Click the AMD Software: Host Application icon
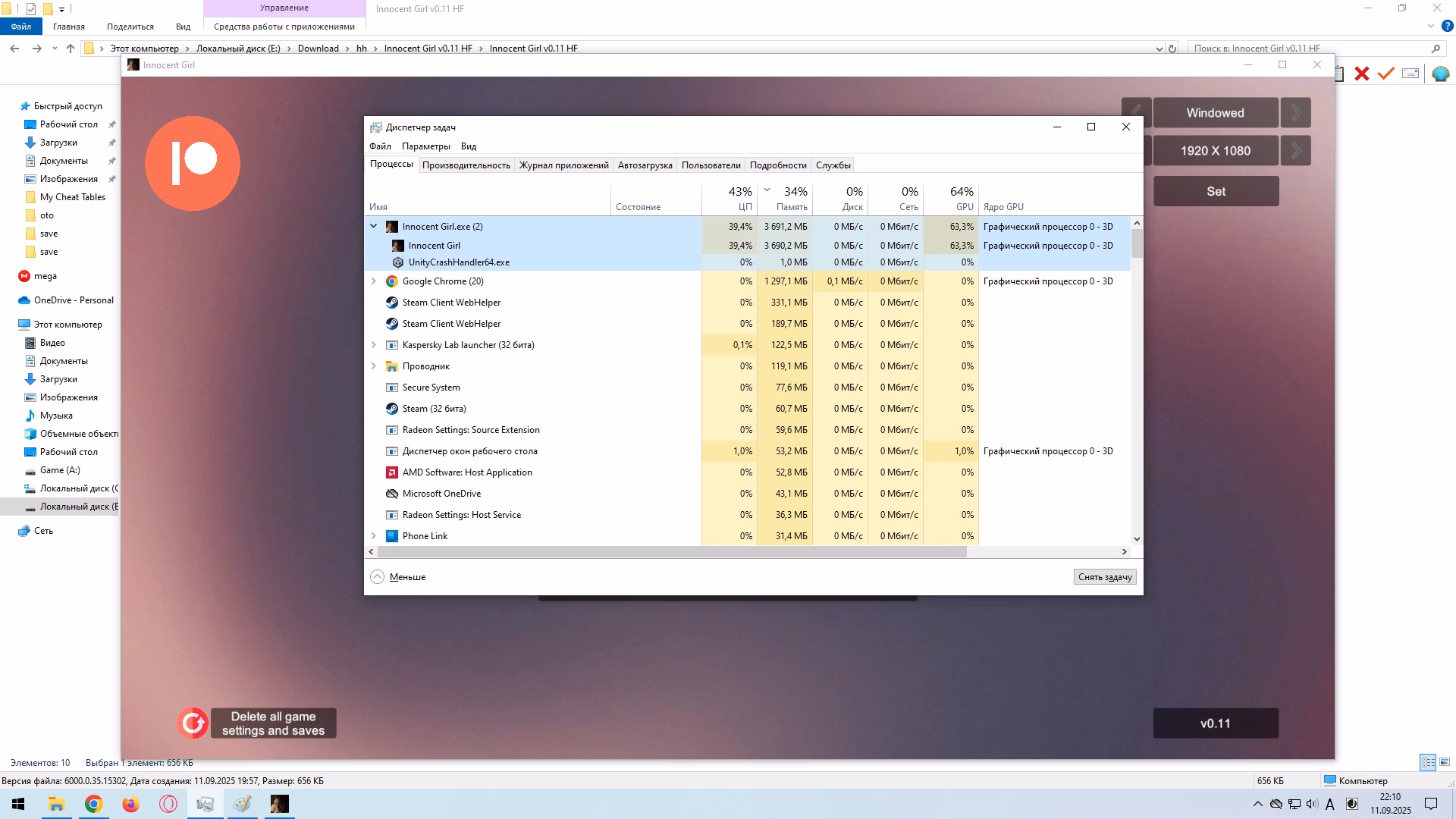The width and height of the screenshot is (1456, 819). pos(392,472)
